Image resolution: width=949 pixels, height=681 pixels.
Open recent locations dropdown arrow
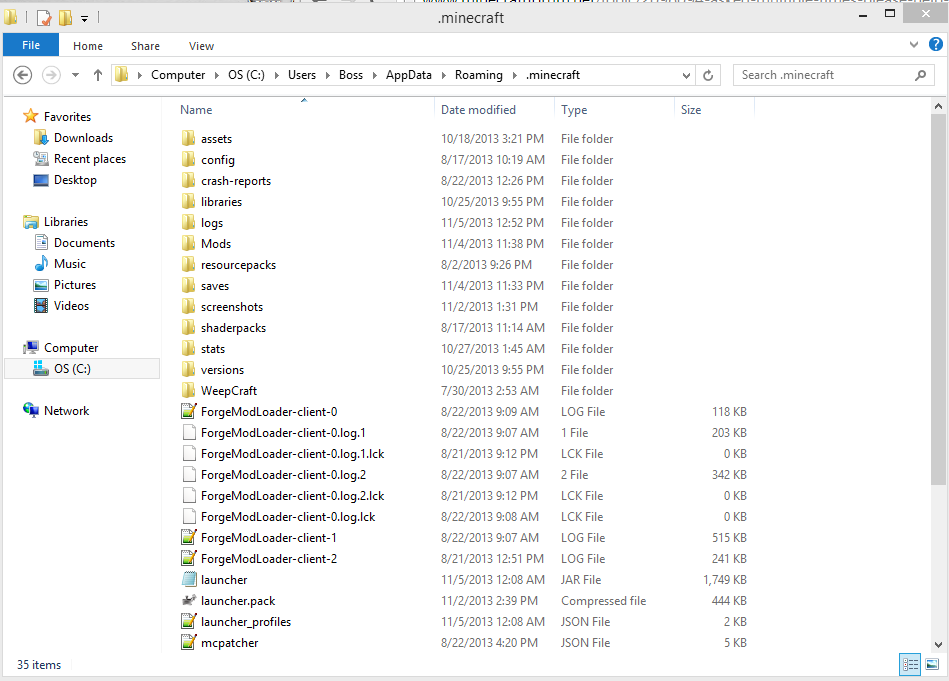point(75,75)
